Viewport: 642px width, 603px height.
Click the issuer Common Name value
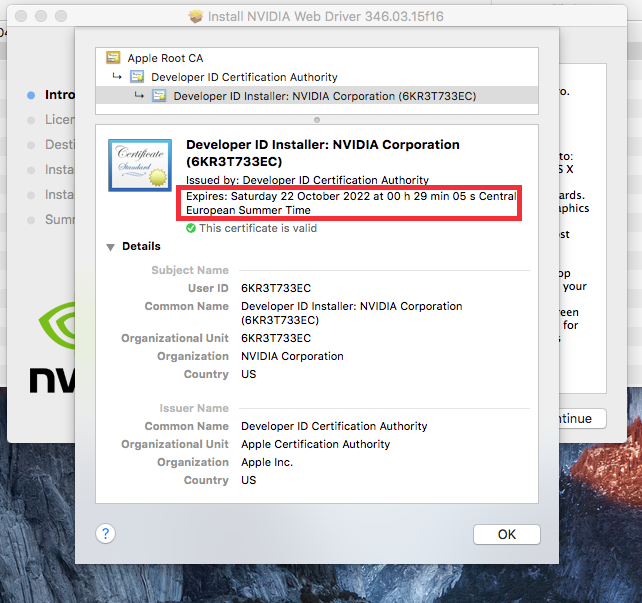click(334, 426)
